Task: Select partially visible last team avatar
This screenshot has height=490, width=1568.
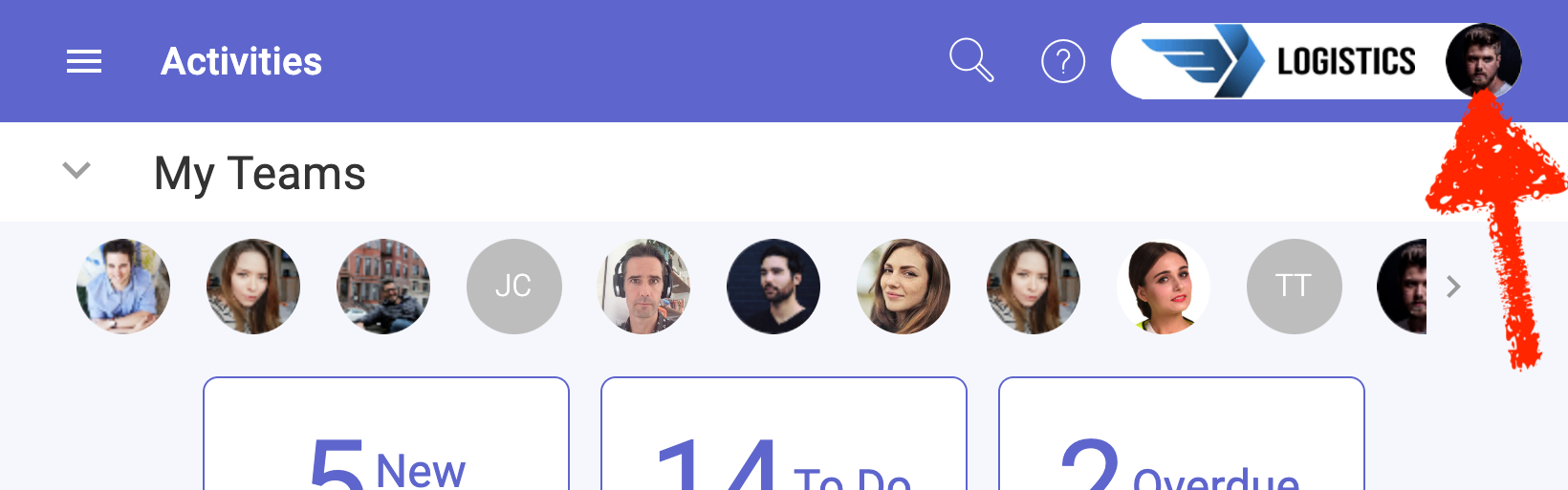Action: coord(1402,287)
